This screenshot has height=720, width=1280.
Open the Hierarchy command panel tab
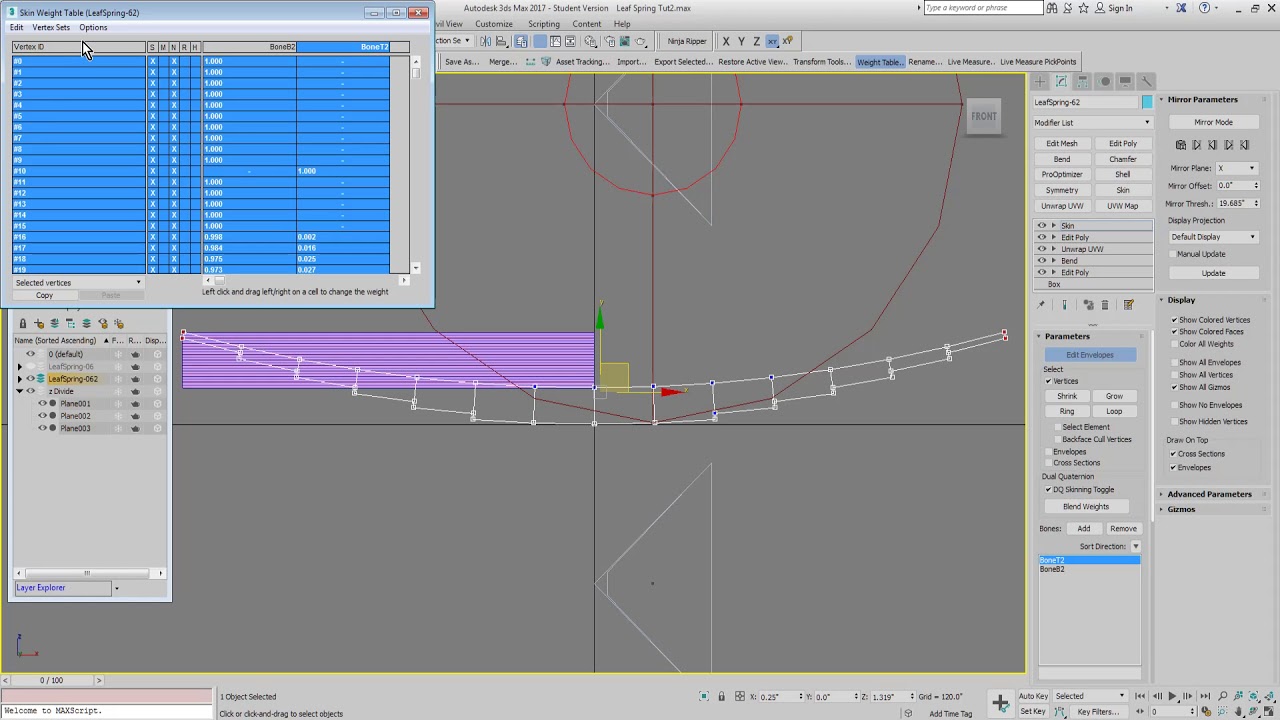pyautogui.click(x=1083, y=81)
